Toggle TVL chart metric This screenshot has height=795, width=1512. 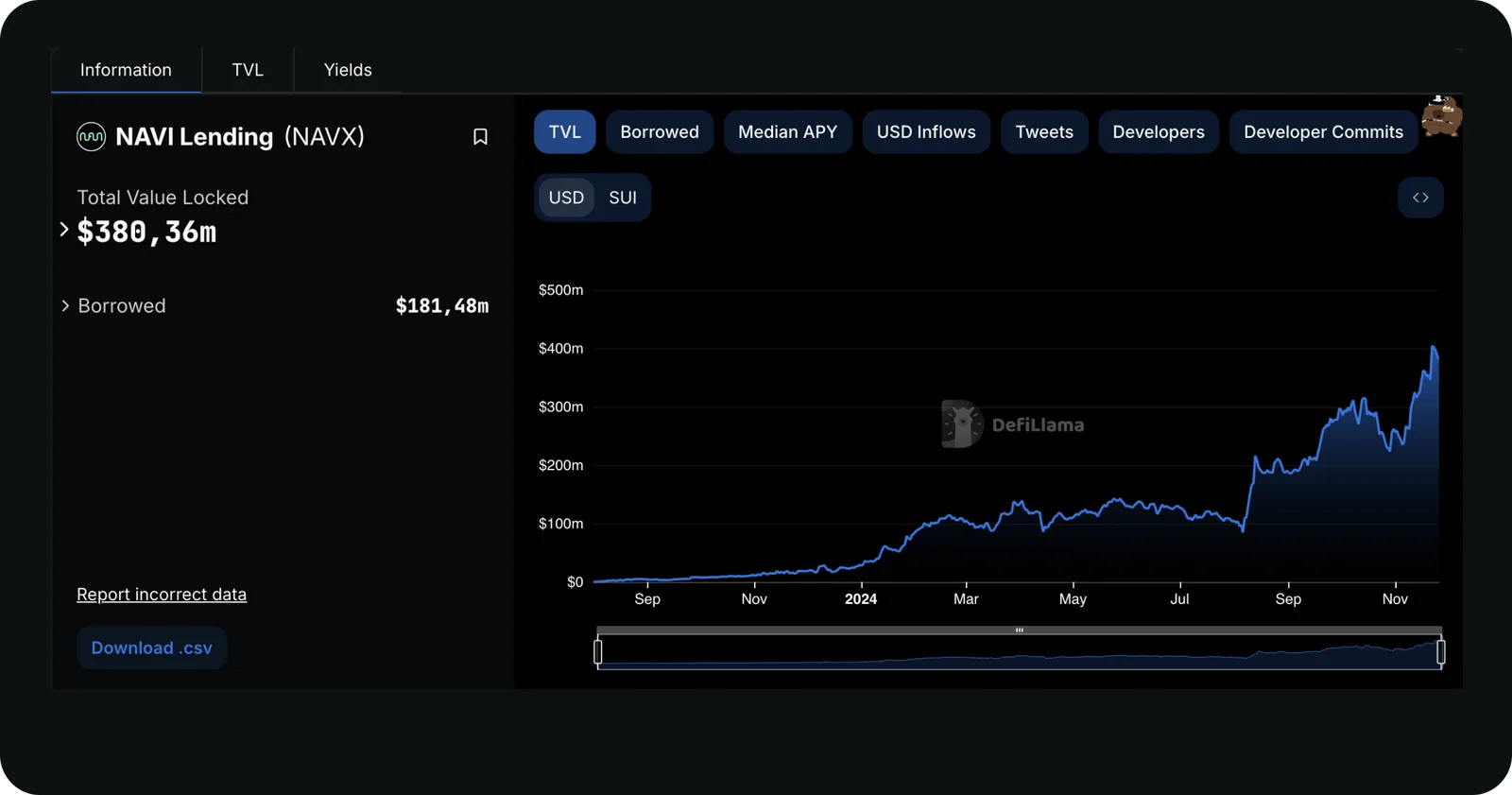[x=565, y=132]
